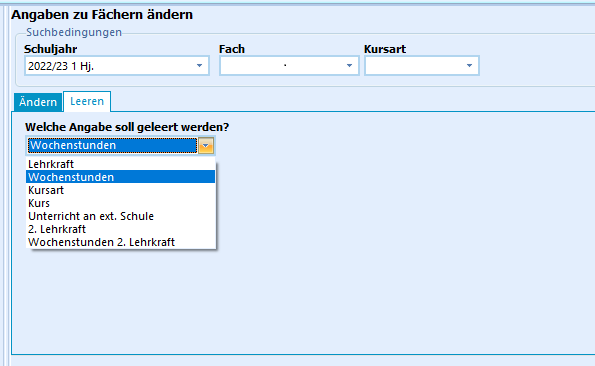Open the Schuljahr dropdown arrow
The height and width of the screenshot is (366, 595).
(x=200, y=66)
